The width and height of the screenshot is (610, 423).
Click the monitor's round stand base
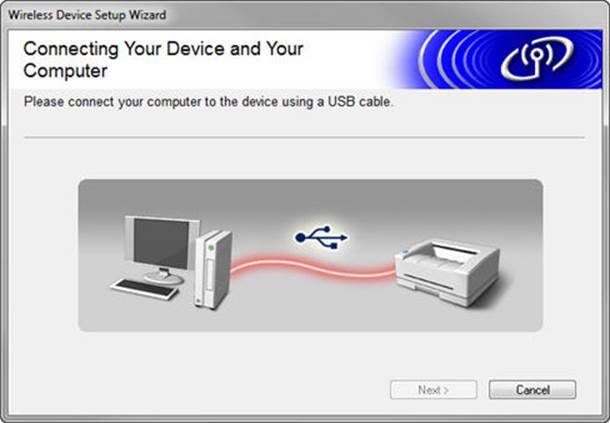point(164,277)
